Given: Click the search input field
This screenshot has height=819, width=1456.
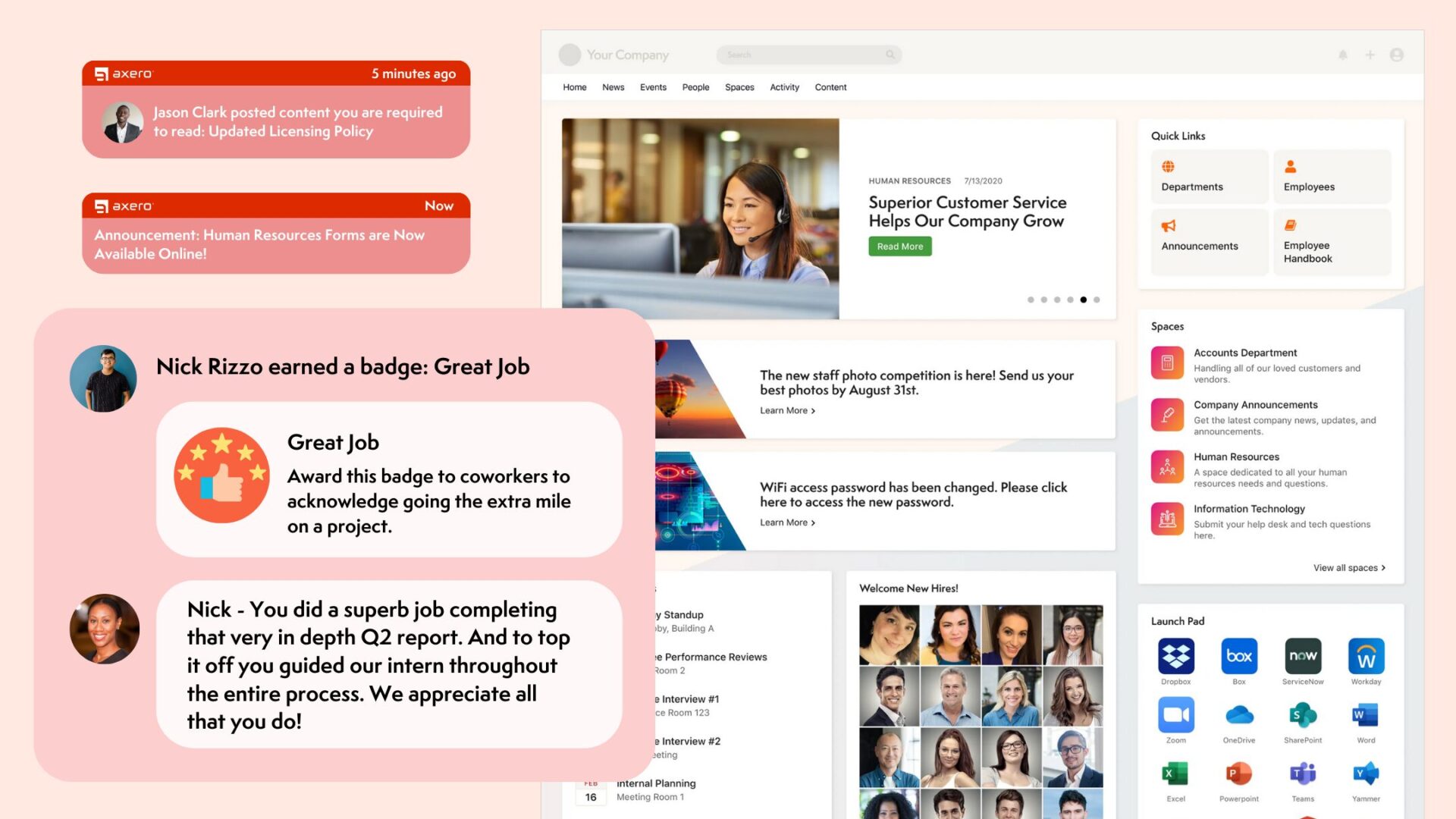Looking at the screenshot, I should pos(807,54).
